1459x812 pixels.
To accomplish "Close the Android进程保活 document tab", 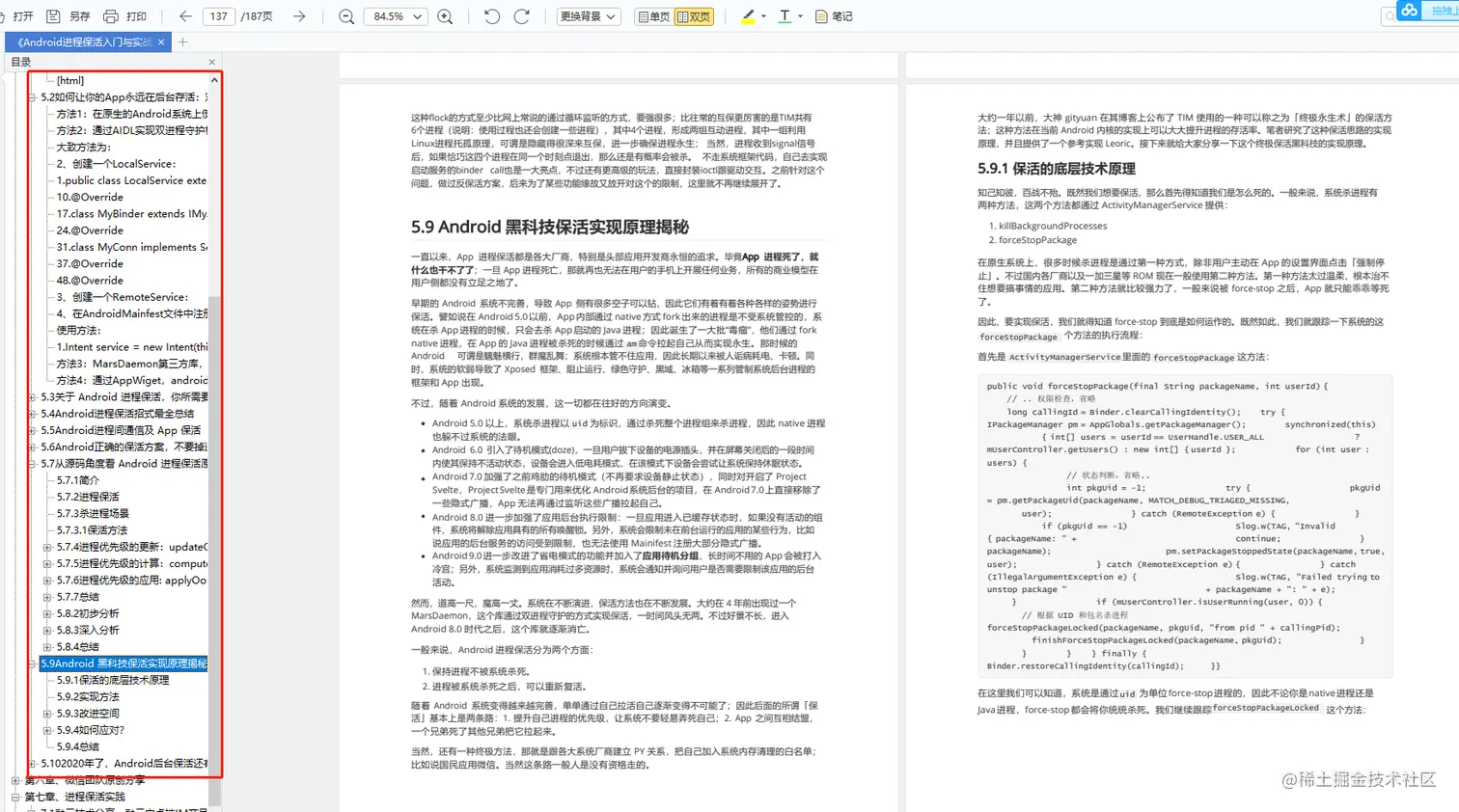I will pos(161,42).
